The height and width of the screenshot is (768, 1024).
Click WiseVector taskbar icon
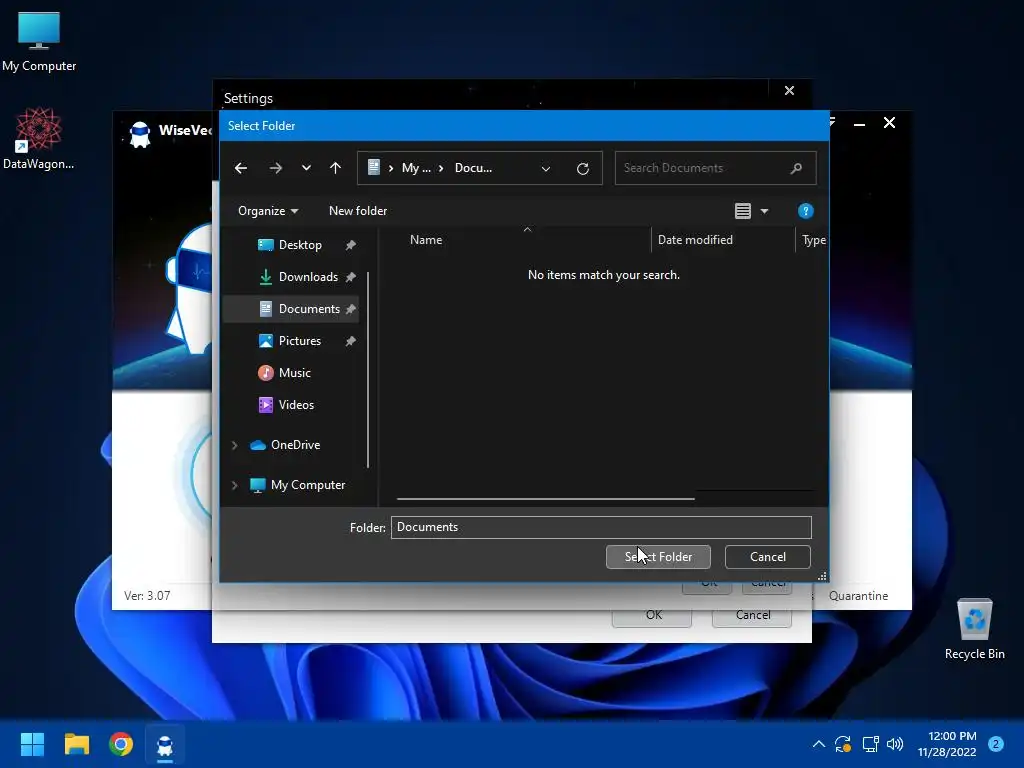point(165,744)
